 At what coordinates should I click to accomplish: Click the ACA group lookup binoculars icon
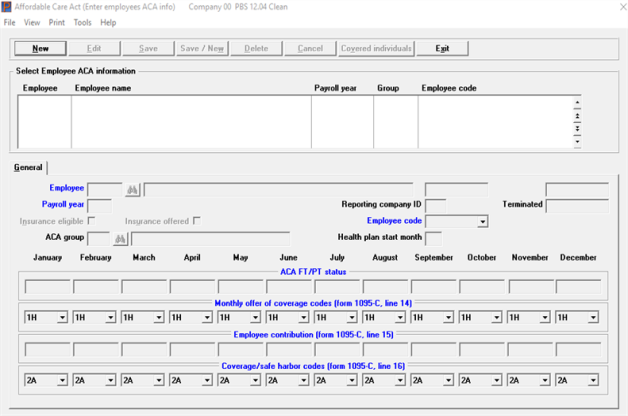point(118,238)
